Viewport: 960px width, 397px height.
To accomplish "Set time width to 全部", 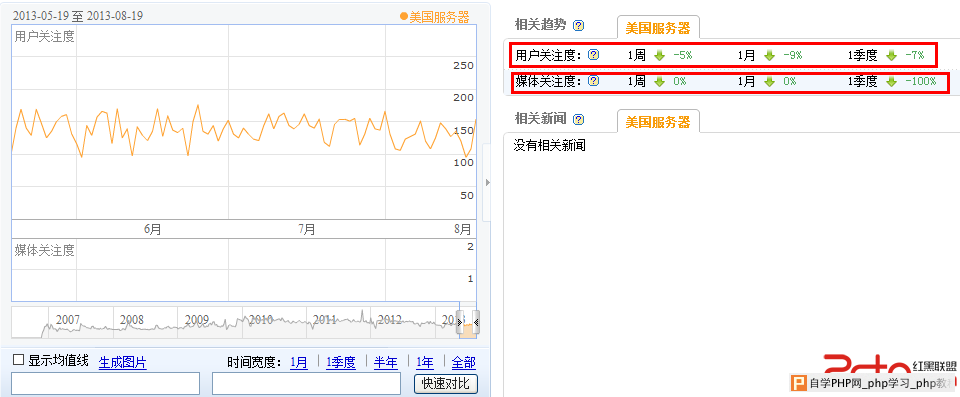I will [463, 363].
